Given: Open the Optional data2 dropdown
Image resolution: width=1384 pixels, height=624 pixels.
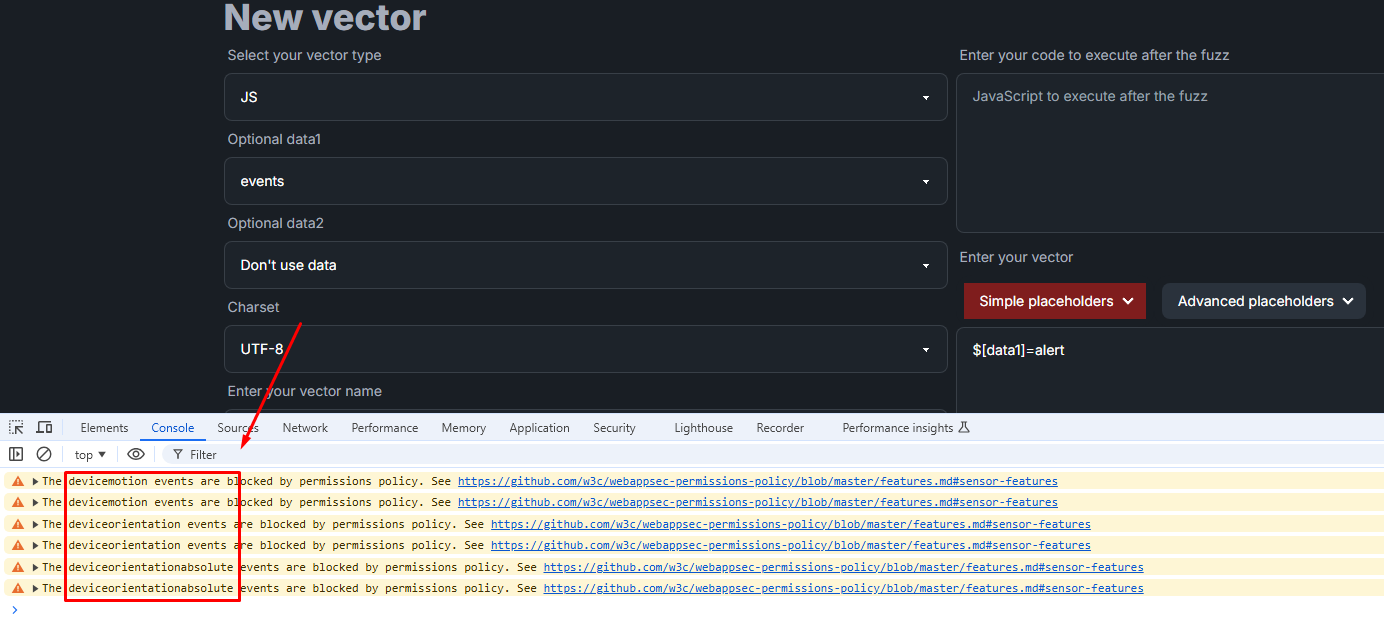Looking at the screenshot, I should pos(585,265).
